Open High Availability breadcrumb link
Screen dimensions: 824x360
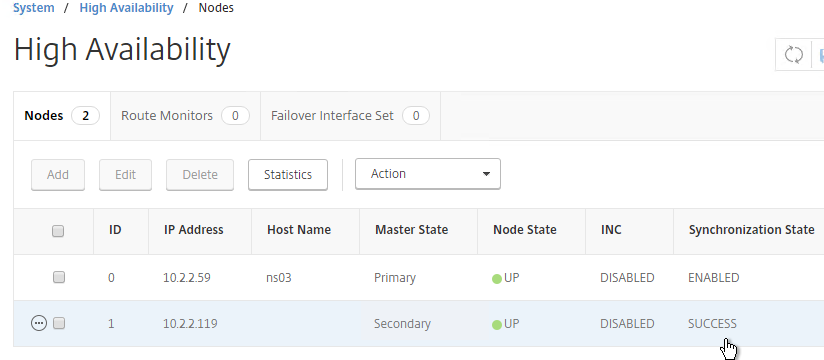(x=126, y=8)
